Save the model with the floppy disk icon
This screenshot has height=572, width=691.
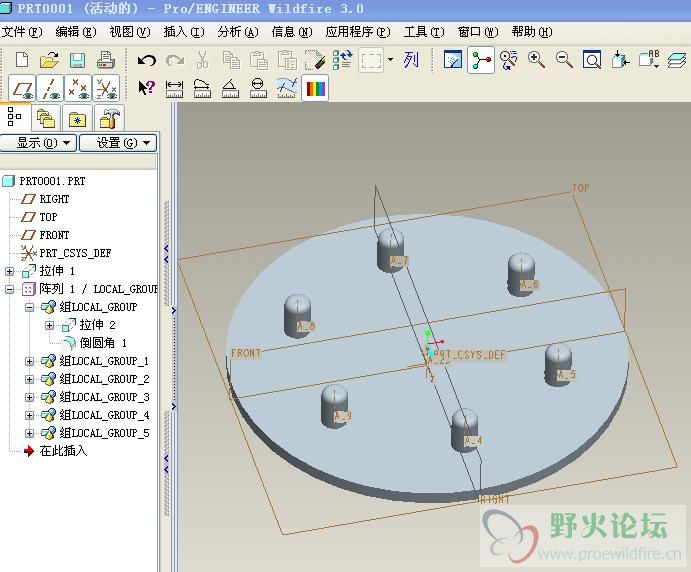(x=78, y=60)
